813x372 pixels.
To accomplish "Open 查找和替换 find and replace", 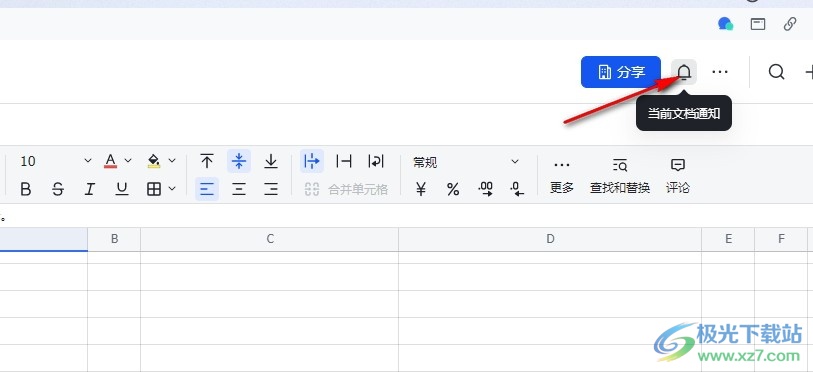I will point(620,176).
